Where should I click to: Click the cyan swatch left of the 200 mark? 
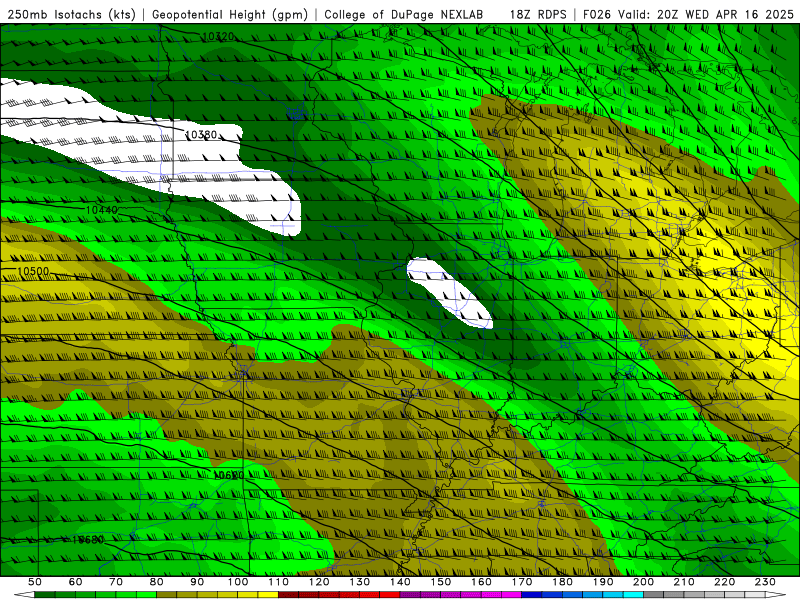click(633, 595)
